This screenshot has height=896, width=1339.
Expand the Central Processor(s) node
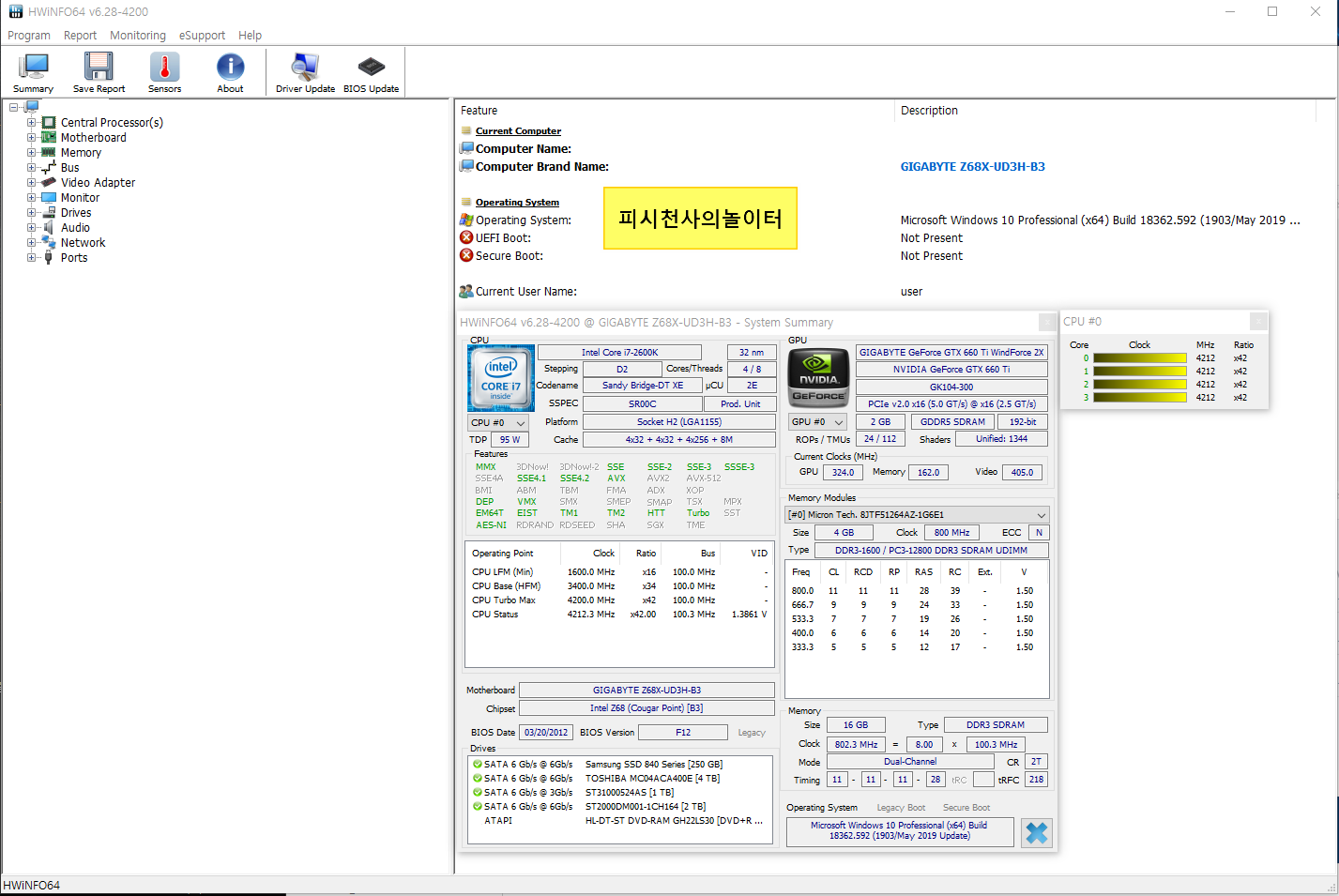[x=31, y=123]
